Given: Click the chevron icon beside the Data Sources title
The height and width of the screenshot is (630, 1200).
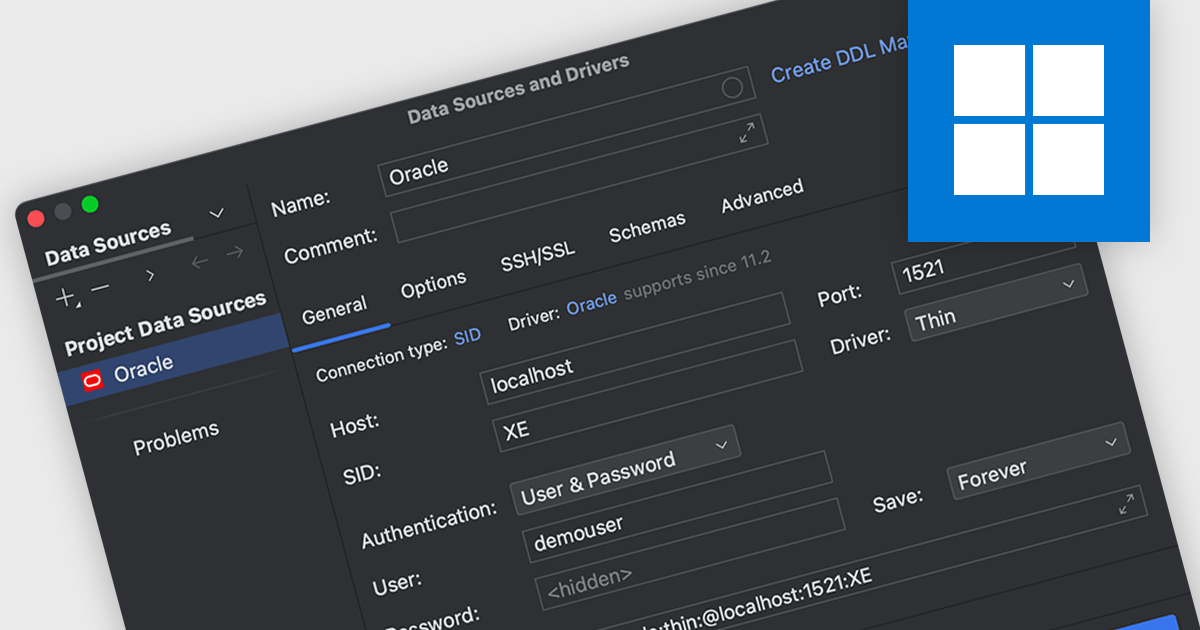Looking at the screenshot, I should (x=216, y=213).
